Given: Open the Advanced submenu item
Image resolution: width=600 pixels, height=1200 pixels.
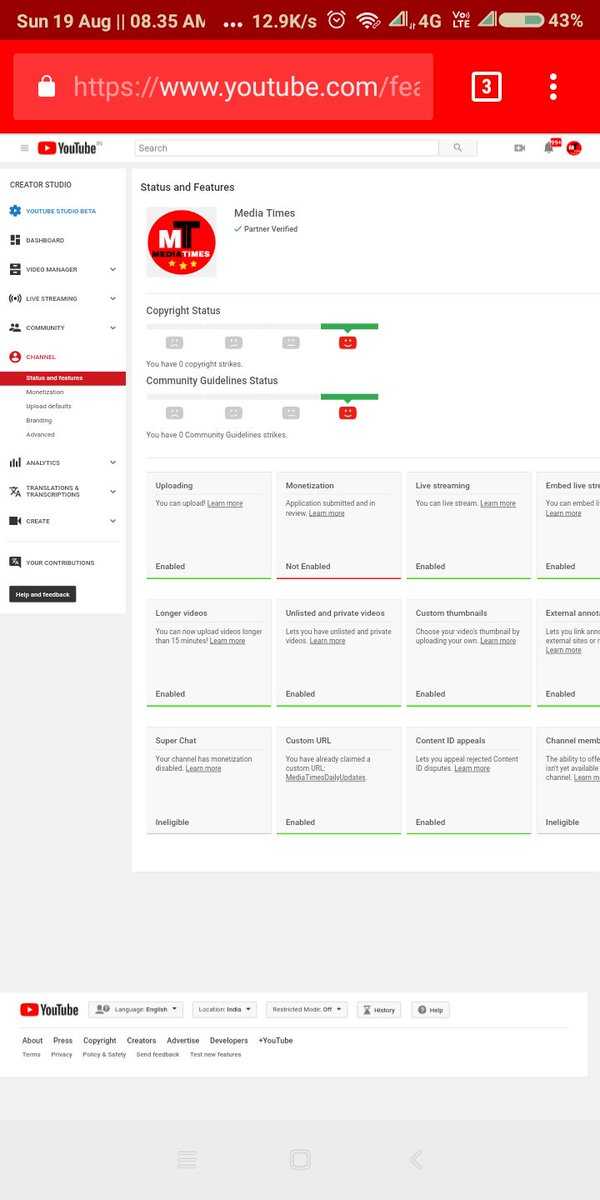Looking at the screenshot, I should [x=40, y=435].
